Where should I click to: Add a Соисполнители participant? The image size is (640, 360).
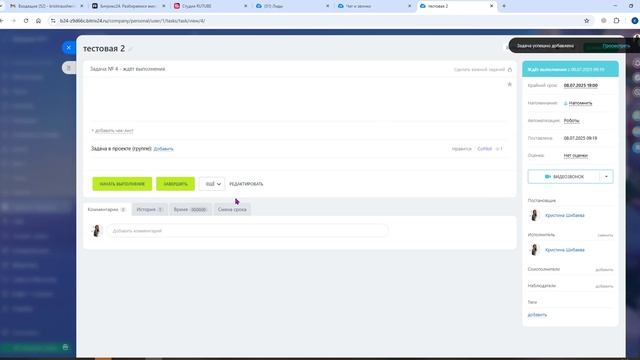[604, 270]
